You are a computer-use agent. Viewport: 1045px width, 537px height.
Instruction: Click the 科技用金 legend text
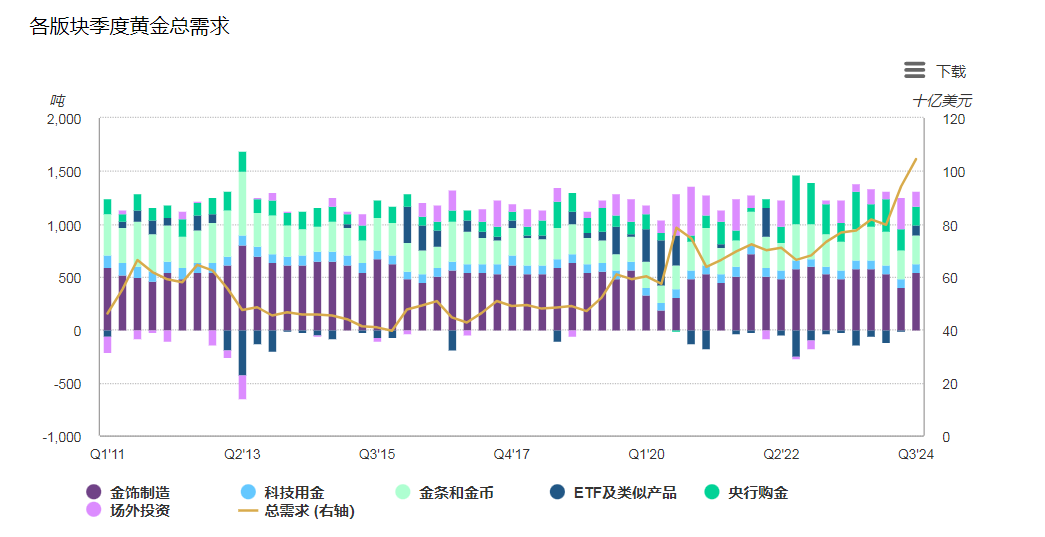[x=295, y=492]
